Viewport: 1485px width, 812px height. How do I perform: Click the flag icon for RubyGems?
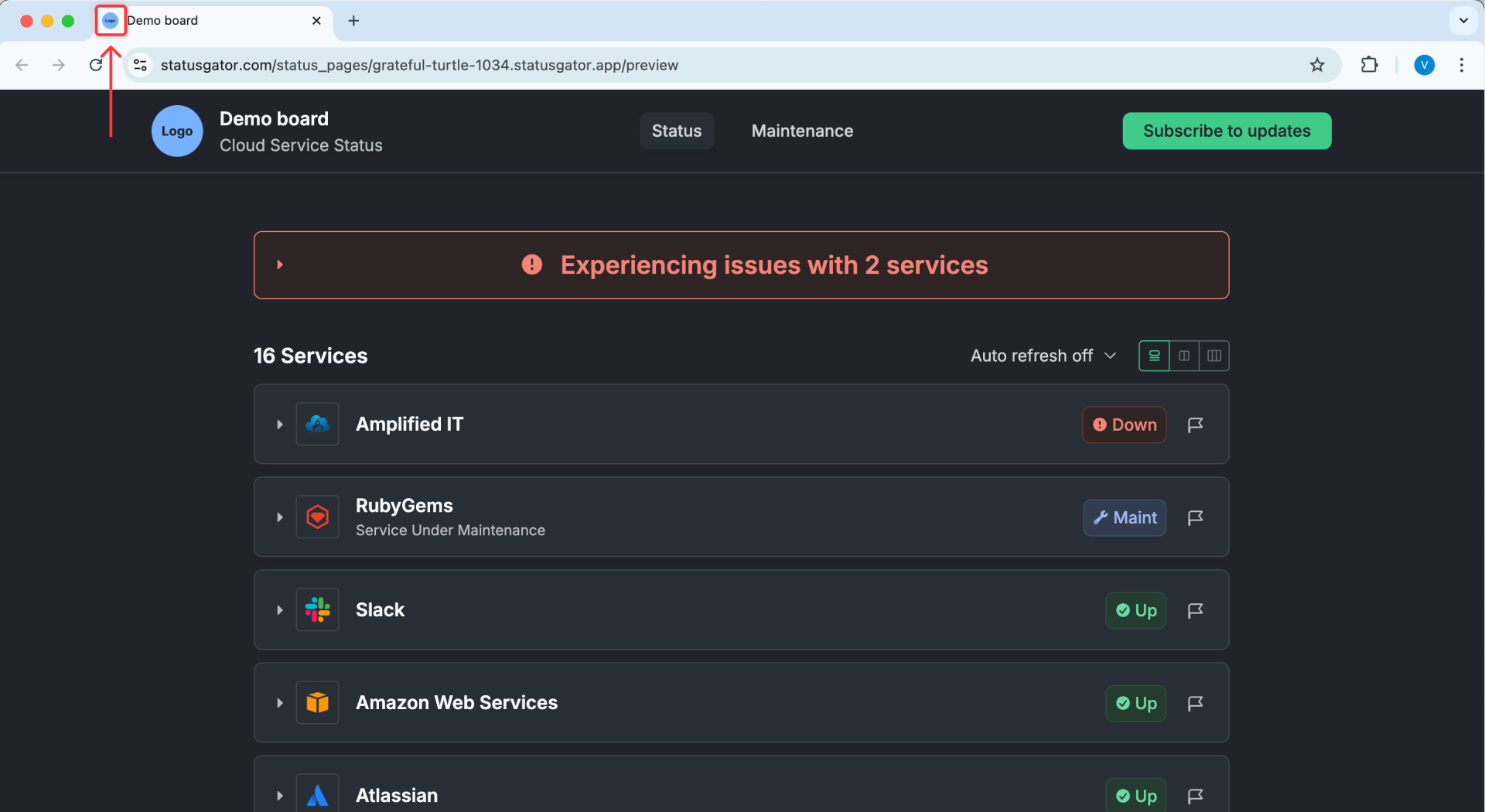(1195, 517)
